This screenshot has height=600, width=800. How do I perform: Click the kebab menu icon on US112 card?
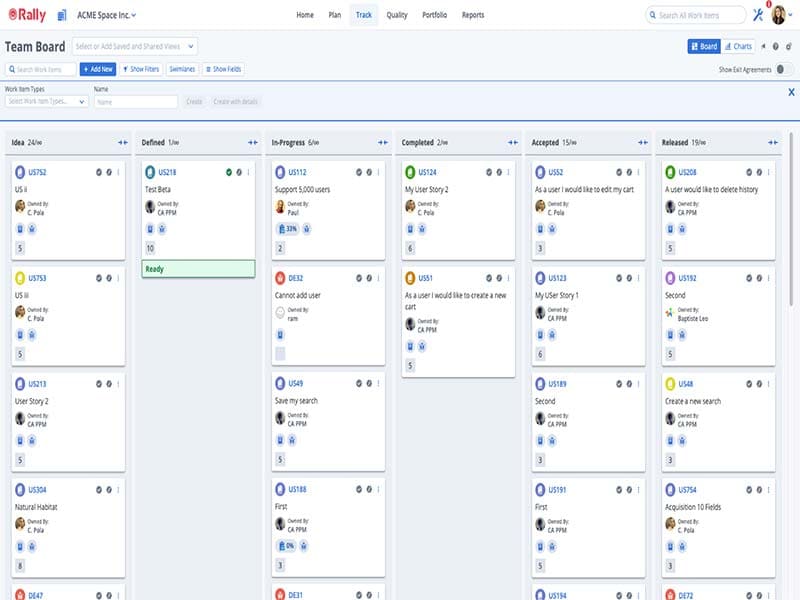(378, 171)
